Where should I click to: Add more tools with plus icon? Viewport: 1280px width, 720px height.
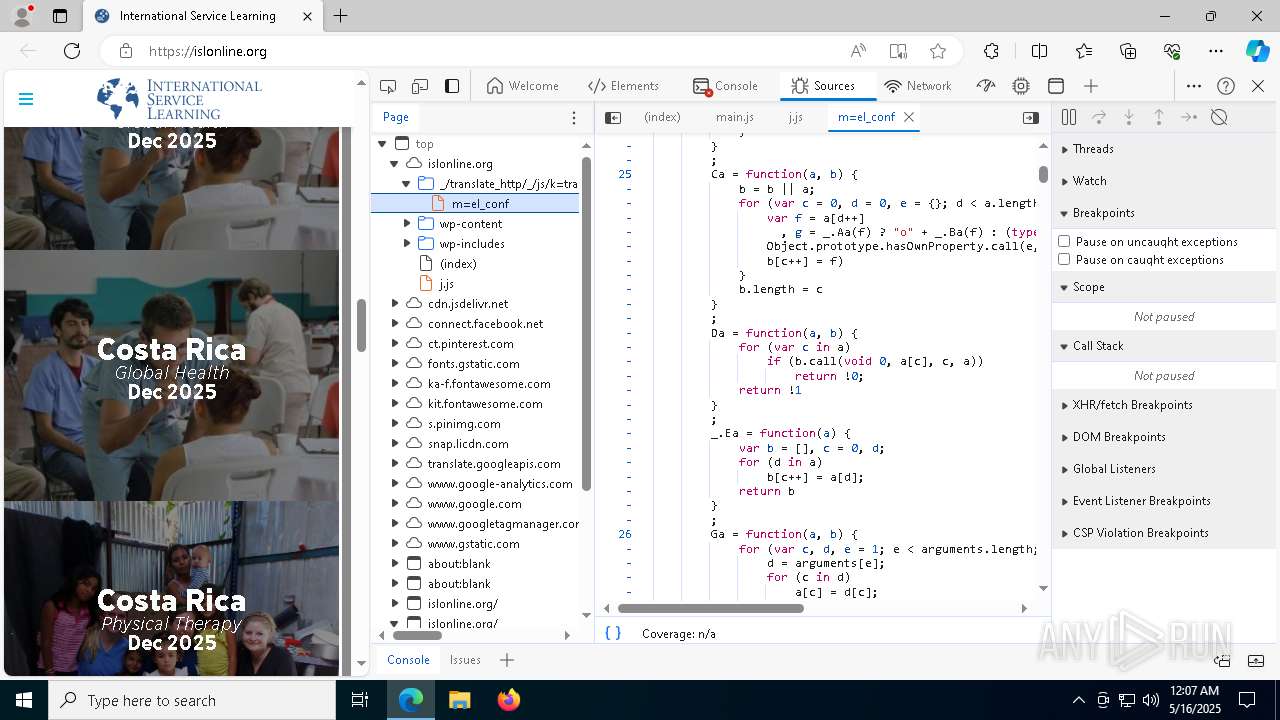[1091, 86]
